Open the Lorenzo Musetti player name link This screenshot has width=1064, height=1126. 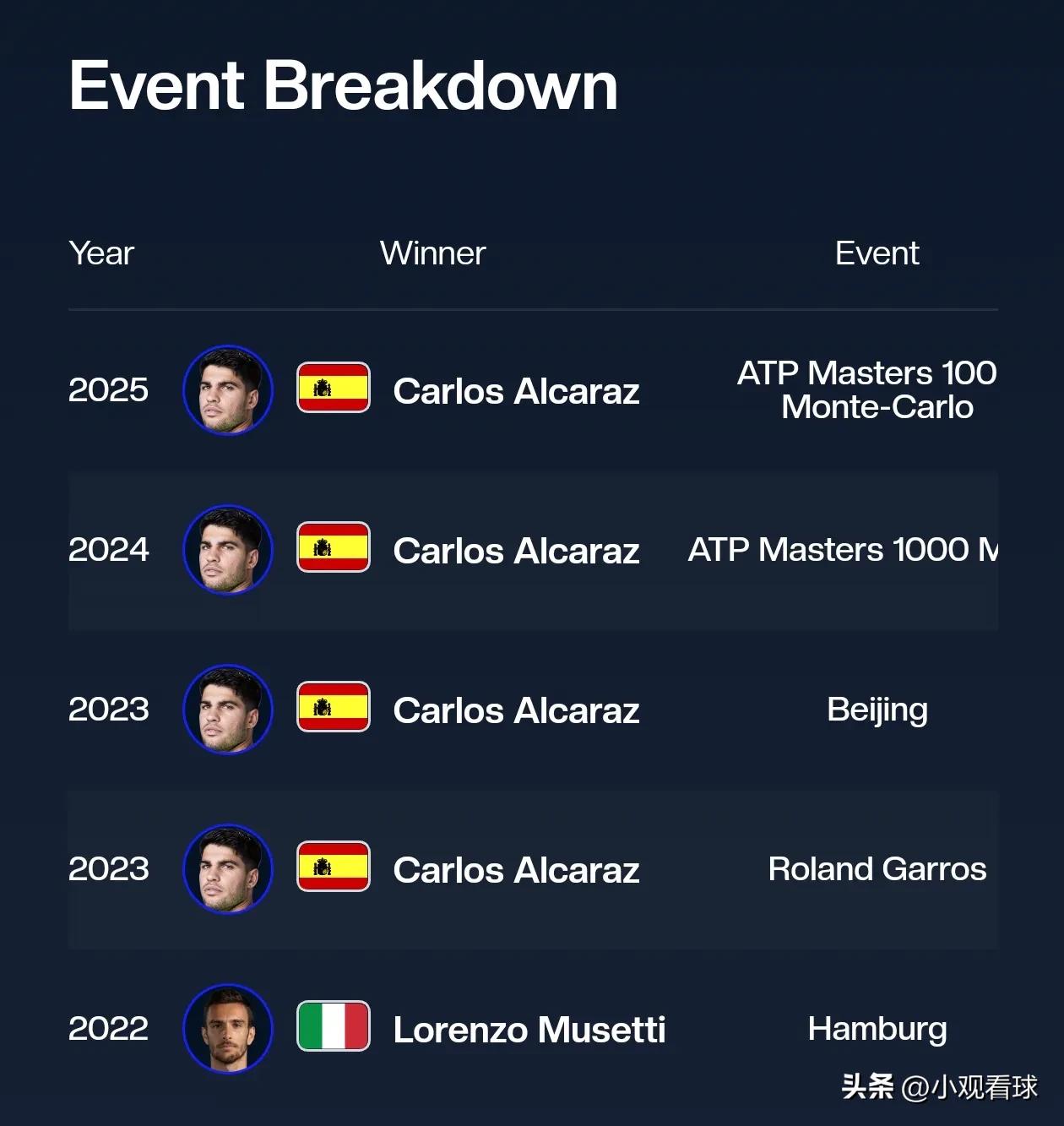click(529, 1030)
